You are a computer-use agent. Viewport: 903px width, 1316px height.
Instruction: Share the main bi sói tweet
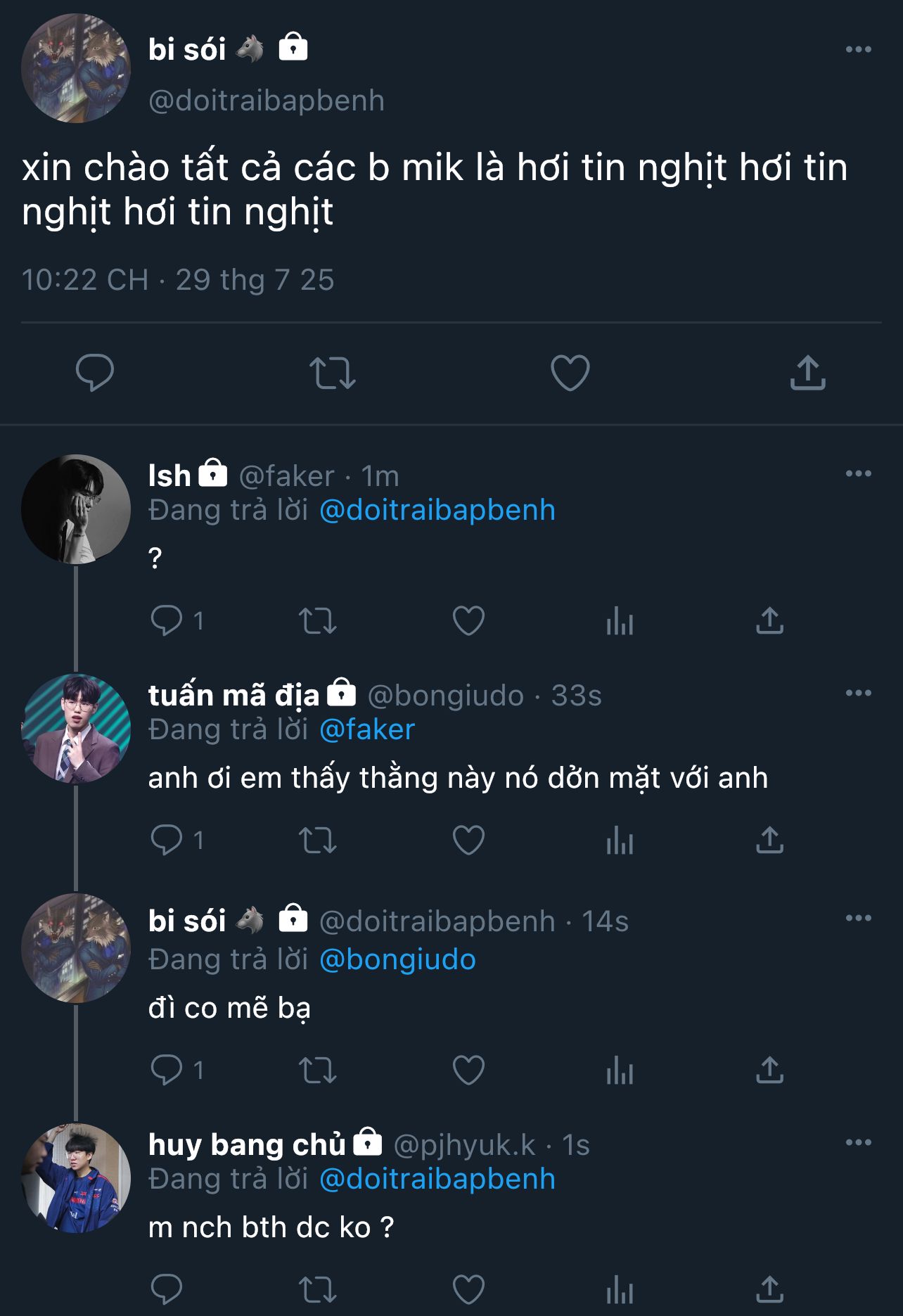[807, 373]
